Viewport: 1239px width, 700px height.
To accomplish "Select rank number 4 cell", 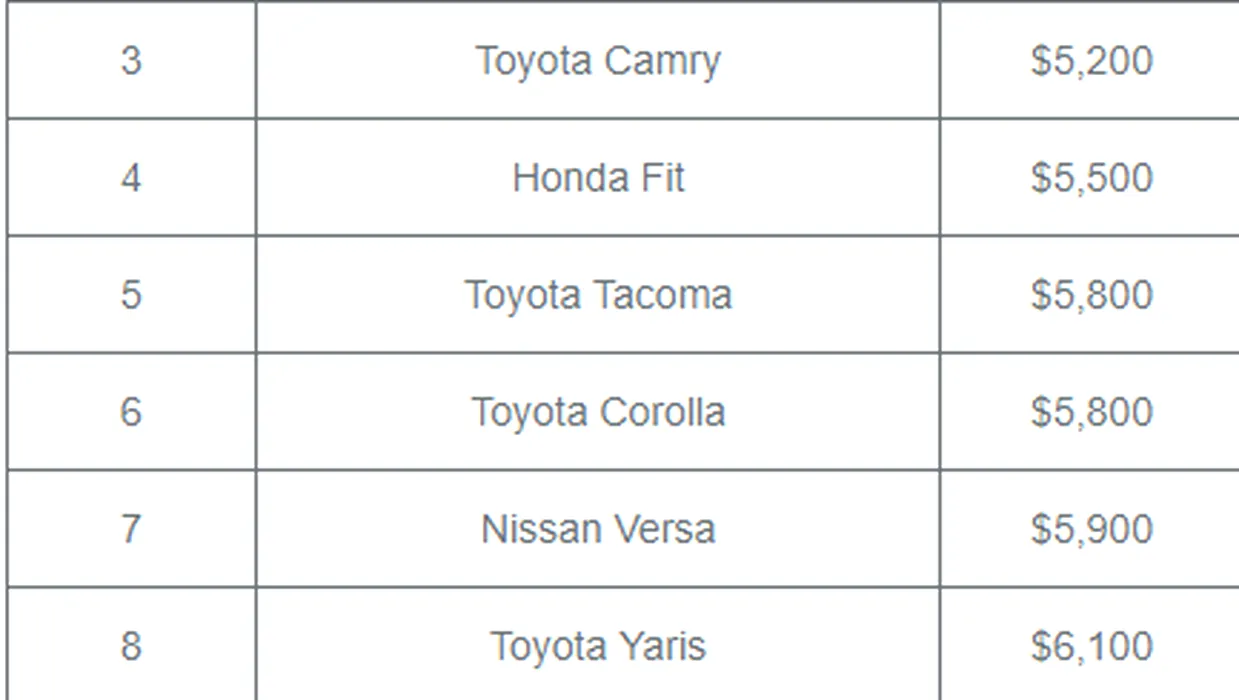I will 131,177.
